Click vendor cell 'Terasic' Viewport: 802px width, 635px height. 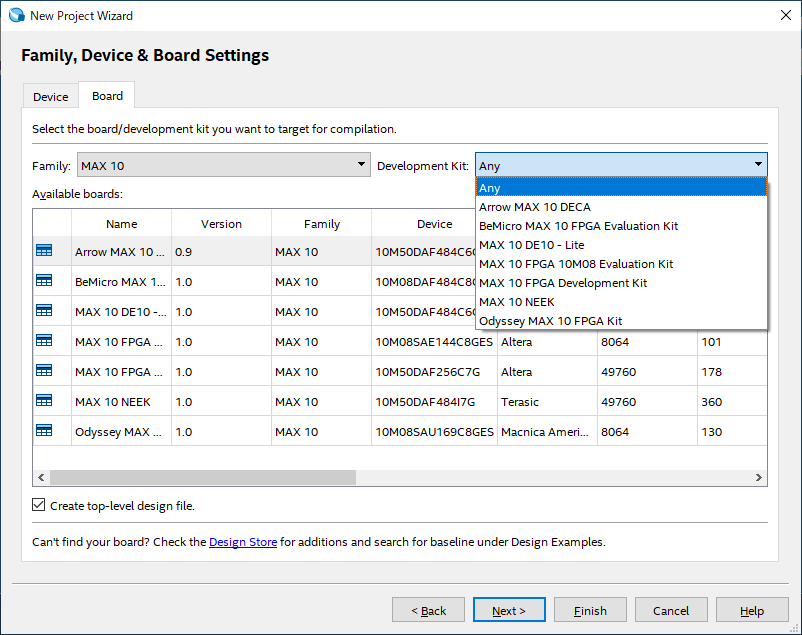pyautogui.click(x=547, y=401)
